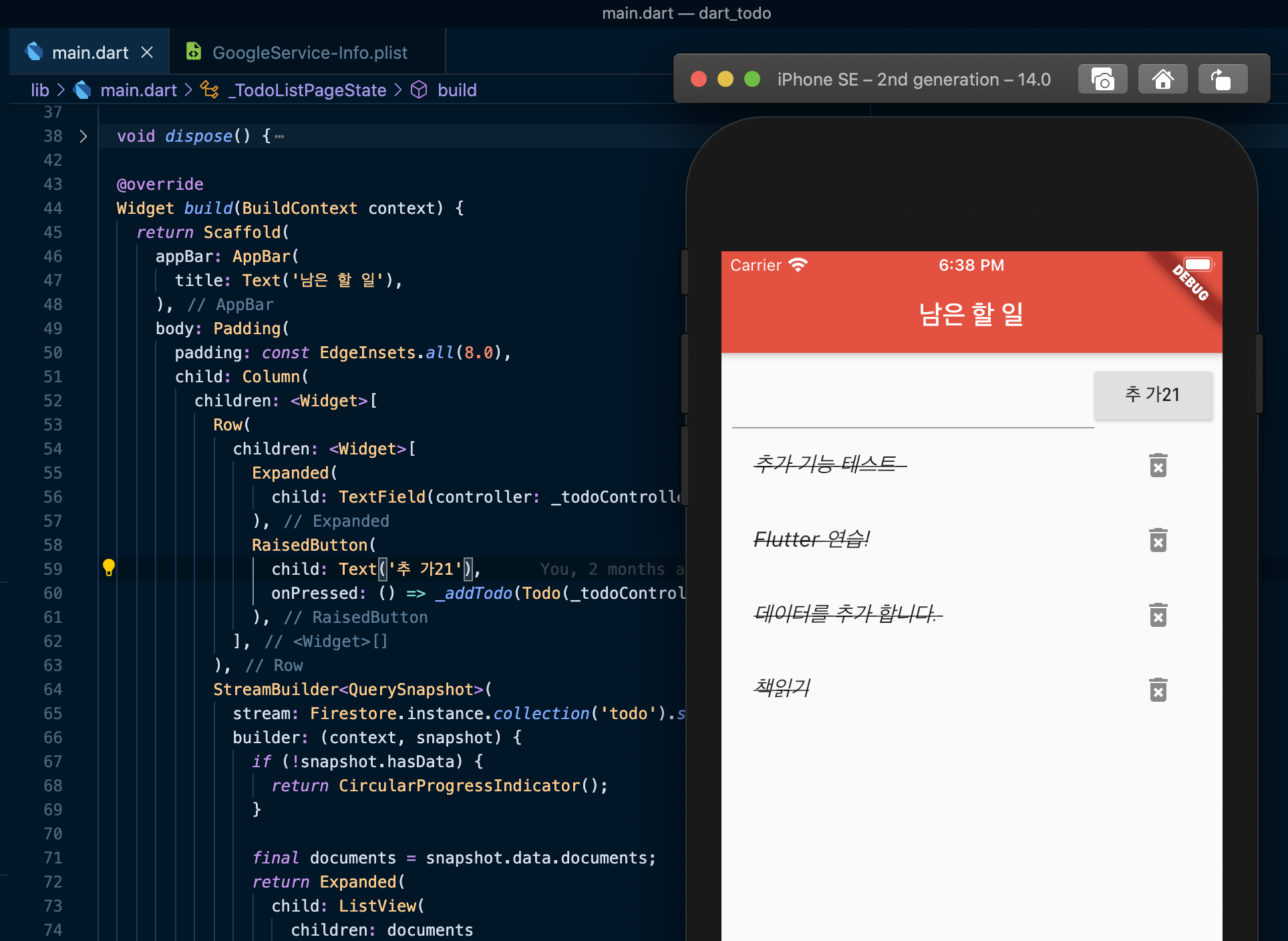Toggle completion of '데이터를 추가 합니다' todo text
1288x941 pixels.
(x=847, y=614)
